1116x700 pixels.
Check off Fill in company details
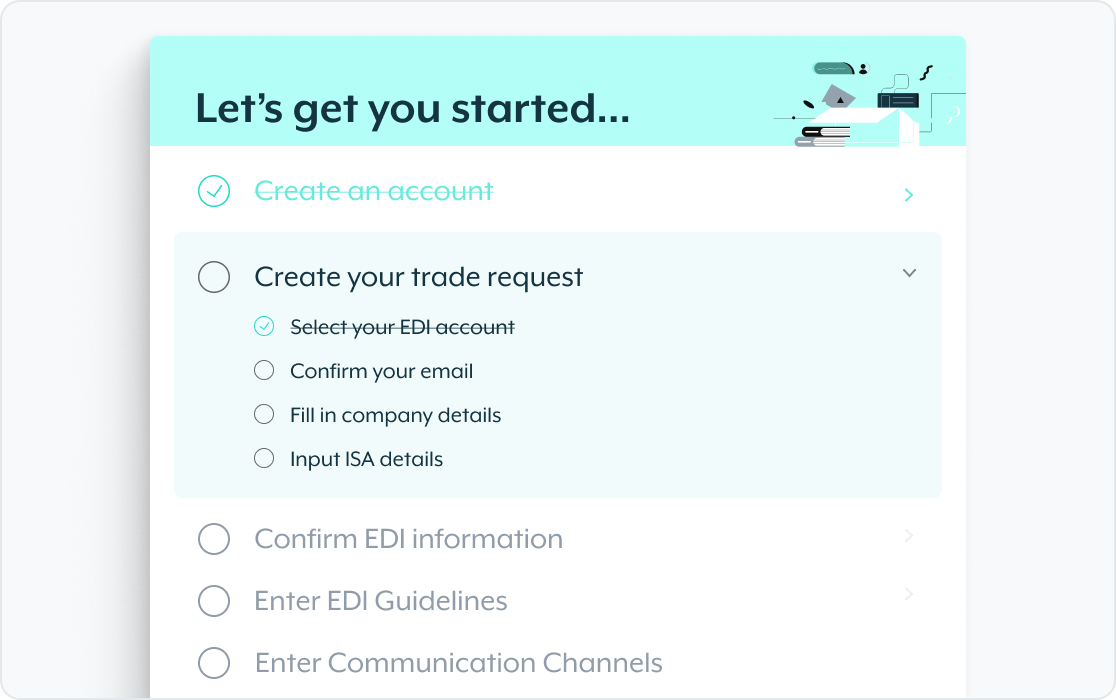coord(263,414)
